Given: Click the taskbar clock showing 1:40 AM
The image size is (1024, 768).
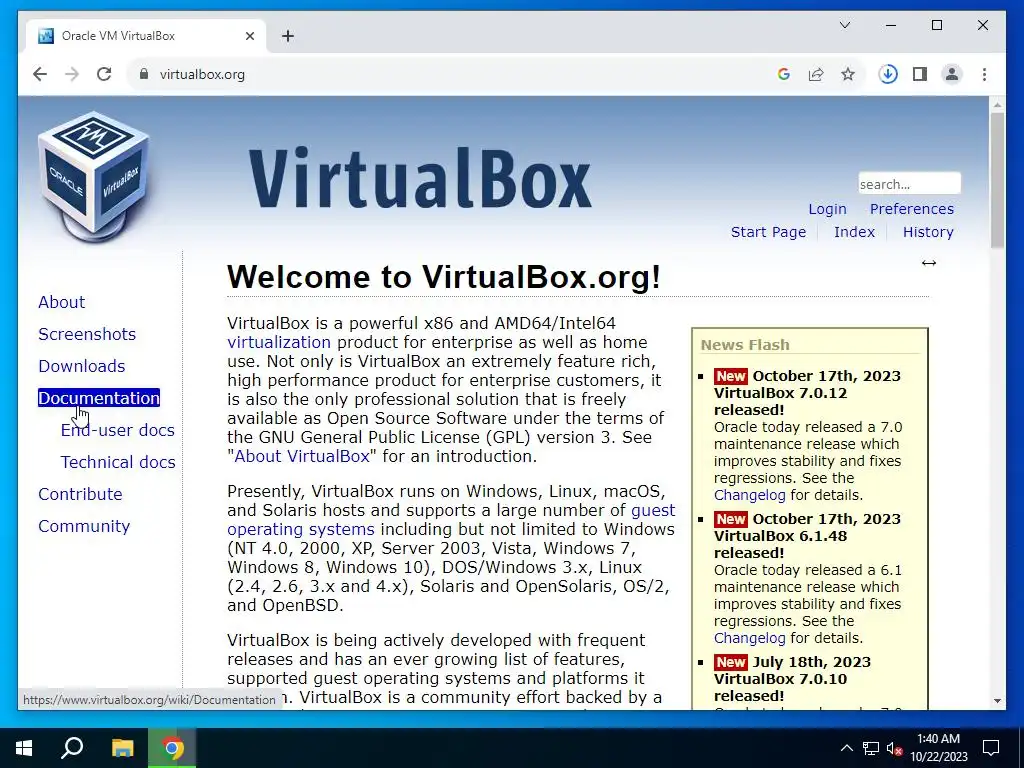Looking at the screenshot, I should pos(938,748).
